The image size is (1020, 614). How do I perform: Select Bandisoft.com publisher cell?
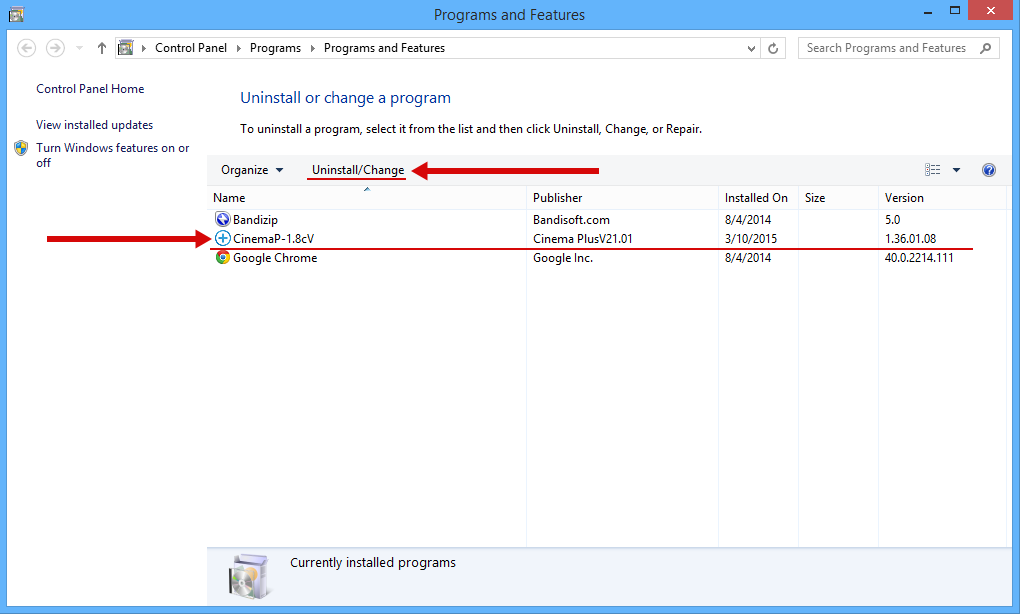coord(571,220)
